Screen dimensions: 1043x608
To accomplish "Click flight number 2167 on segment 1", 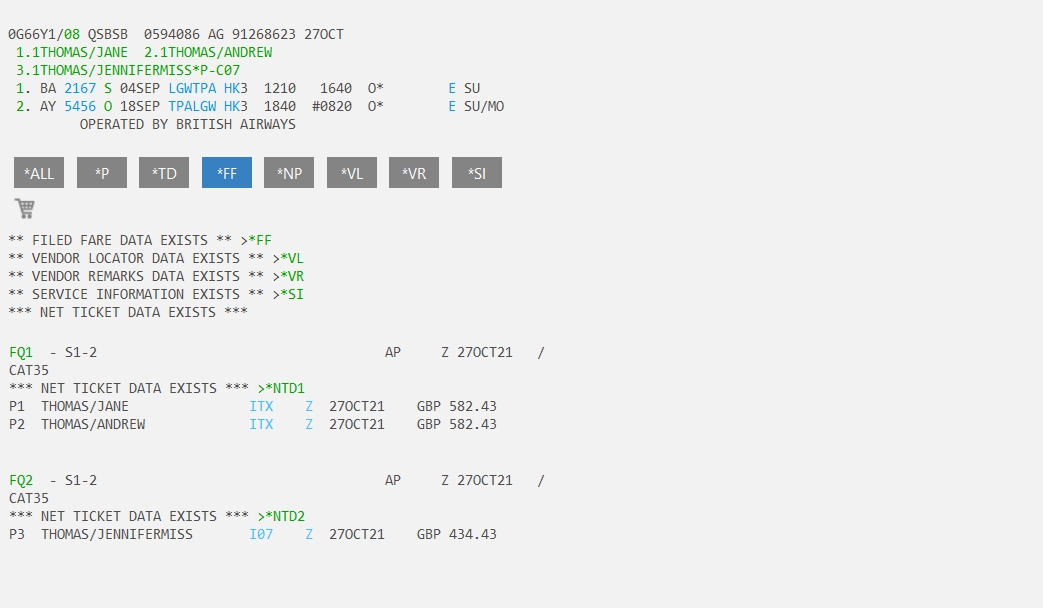I will [80, 88].
